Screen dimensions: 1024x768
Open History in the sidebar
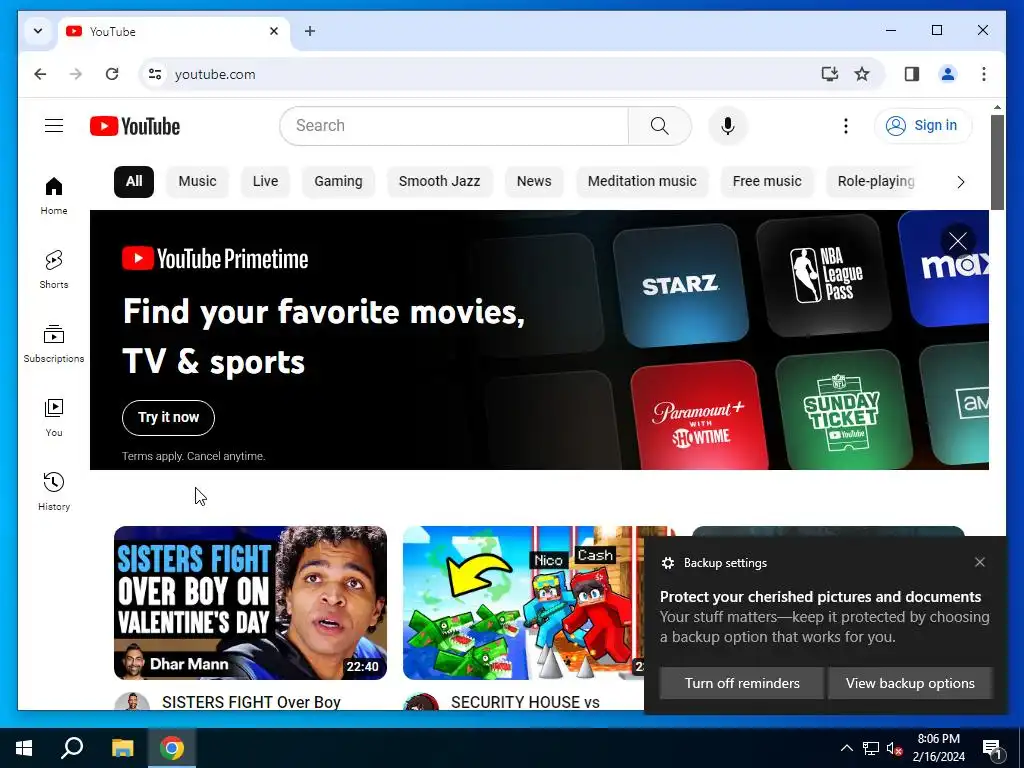pyautogui.click(x=54, y=491)
